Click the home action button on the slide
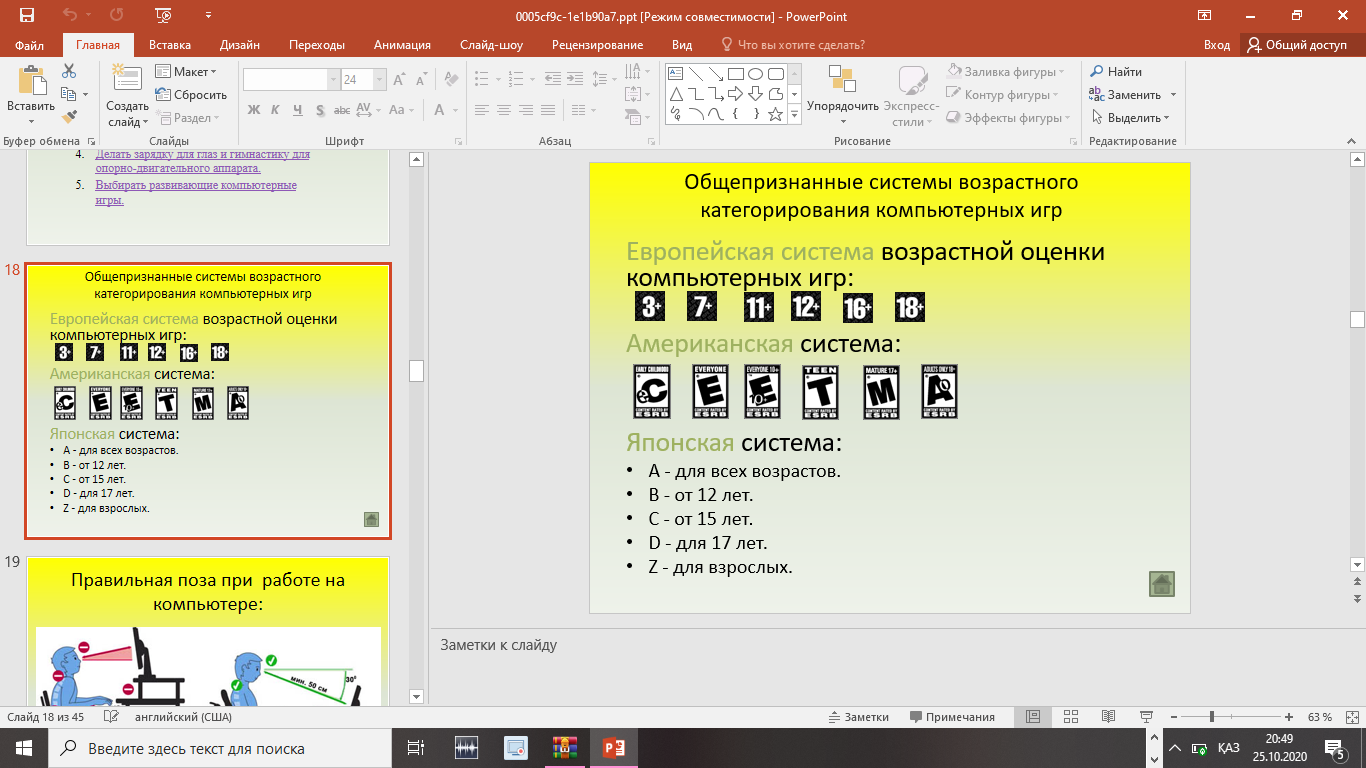 point(1162,584)
